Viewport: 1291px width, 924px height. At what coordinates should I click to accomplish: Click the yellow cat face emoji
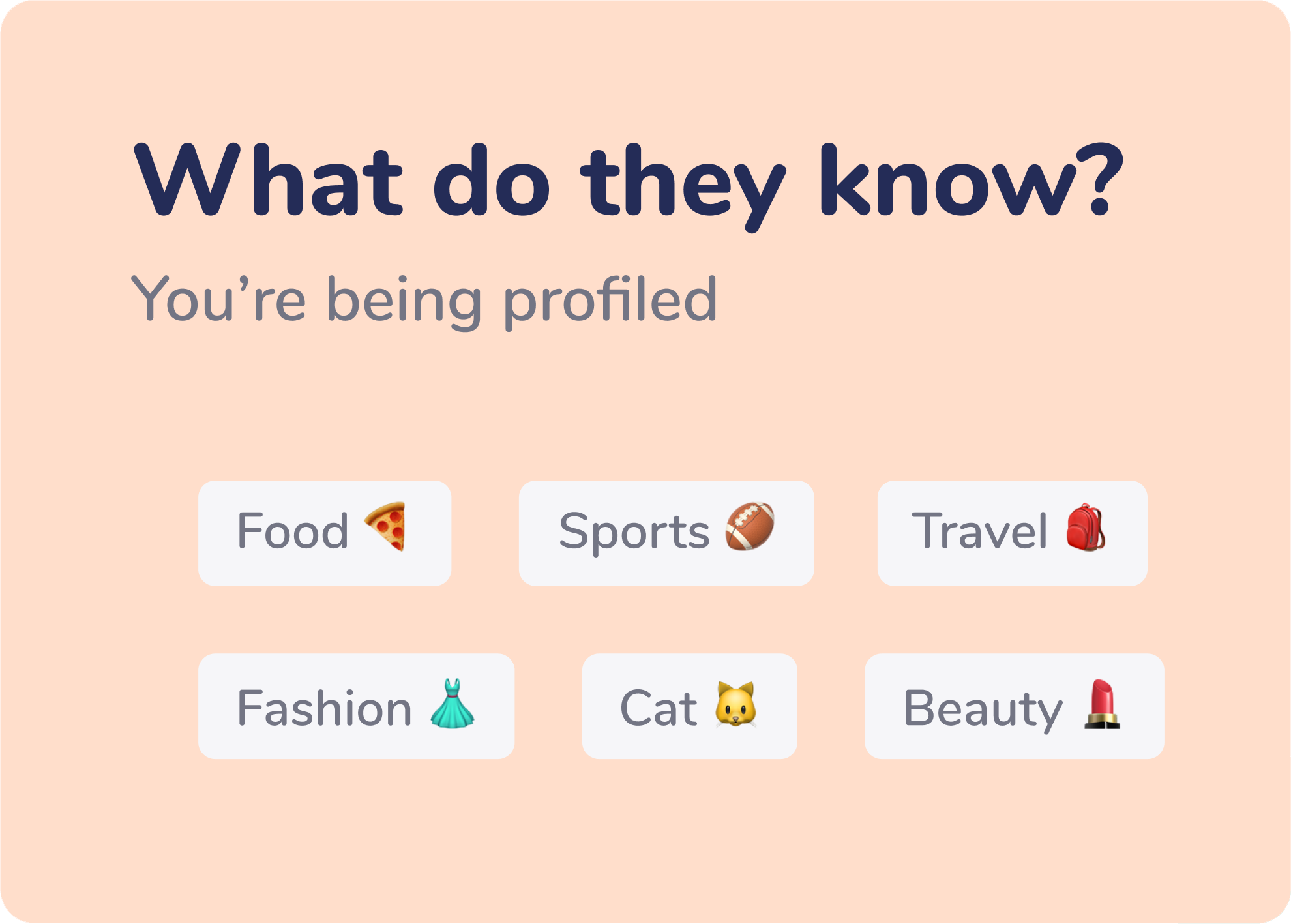click(735, 704)
